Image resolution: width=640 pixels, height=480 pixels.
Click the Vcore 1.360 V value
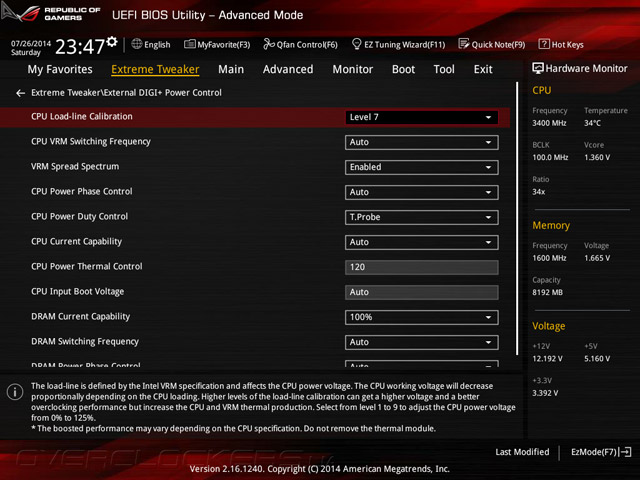point(597,158)
